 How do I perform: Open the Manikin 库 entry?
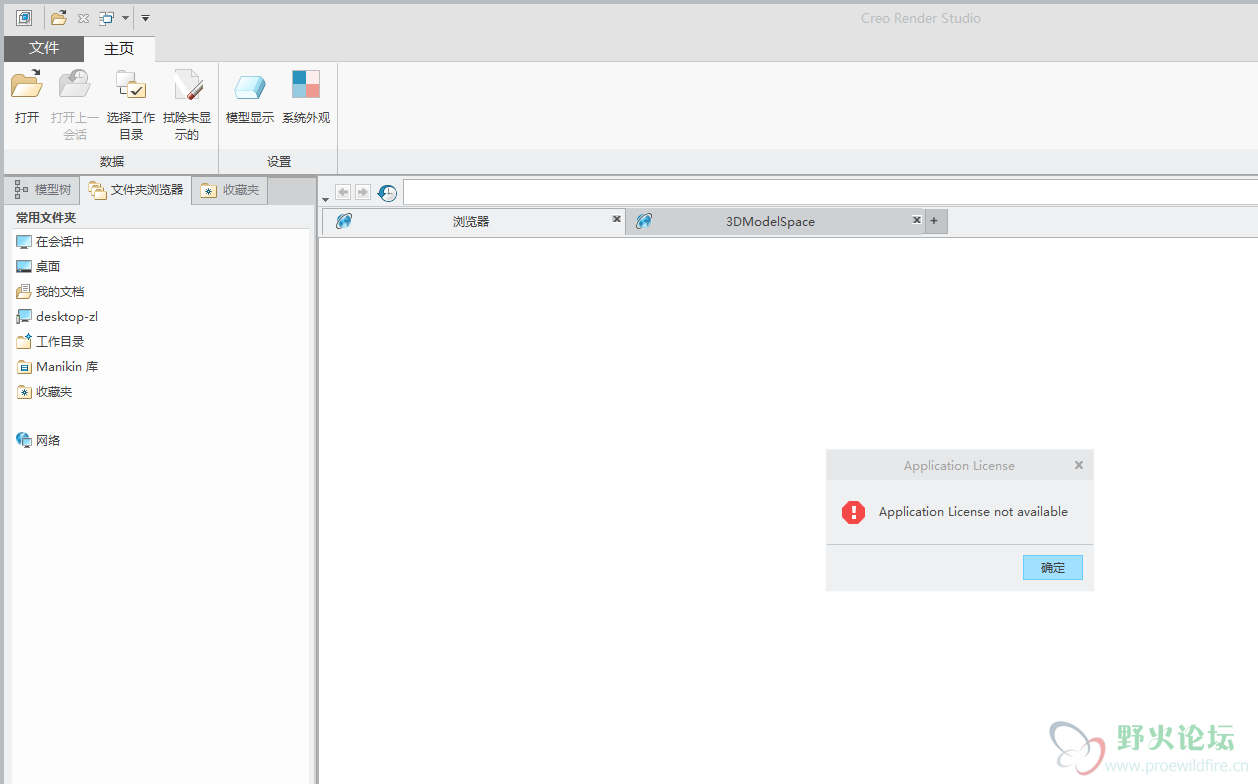[x=57, y=367]
